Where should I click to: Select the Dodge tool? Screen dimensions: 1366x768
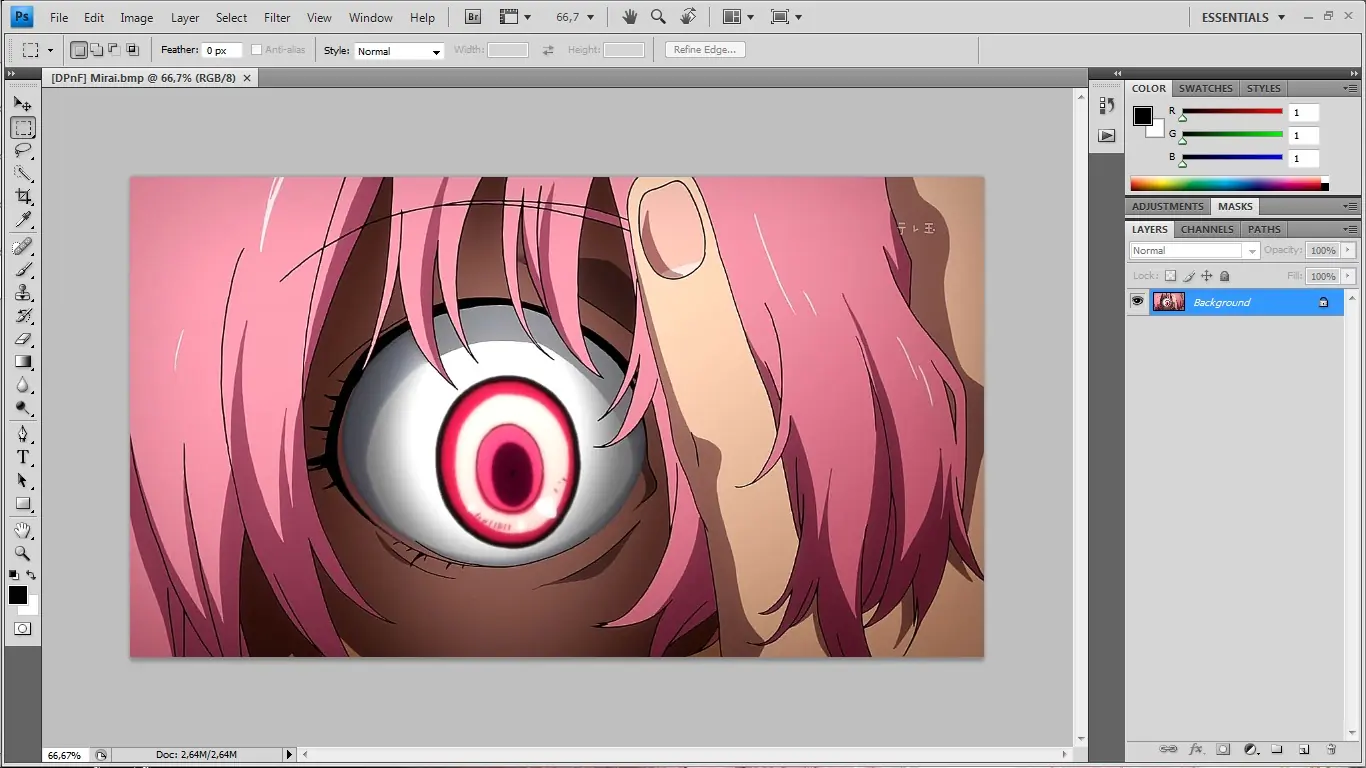coord(22,407)
